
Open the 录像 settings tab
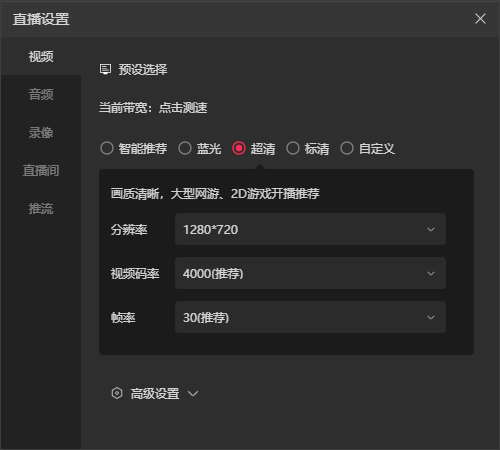click(41, 132)
